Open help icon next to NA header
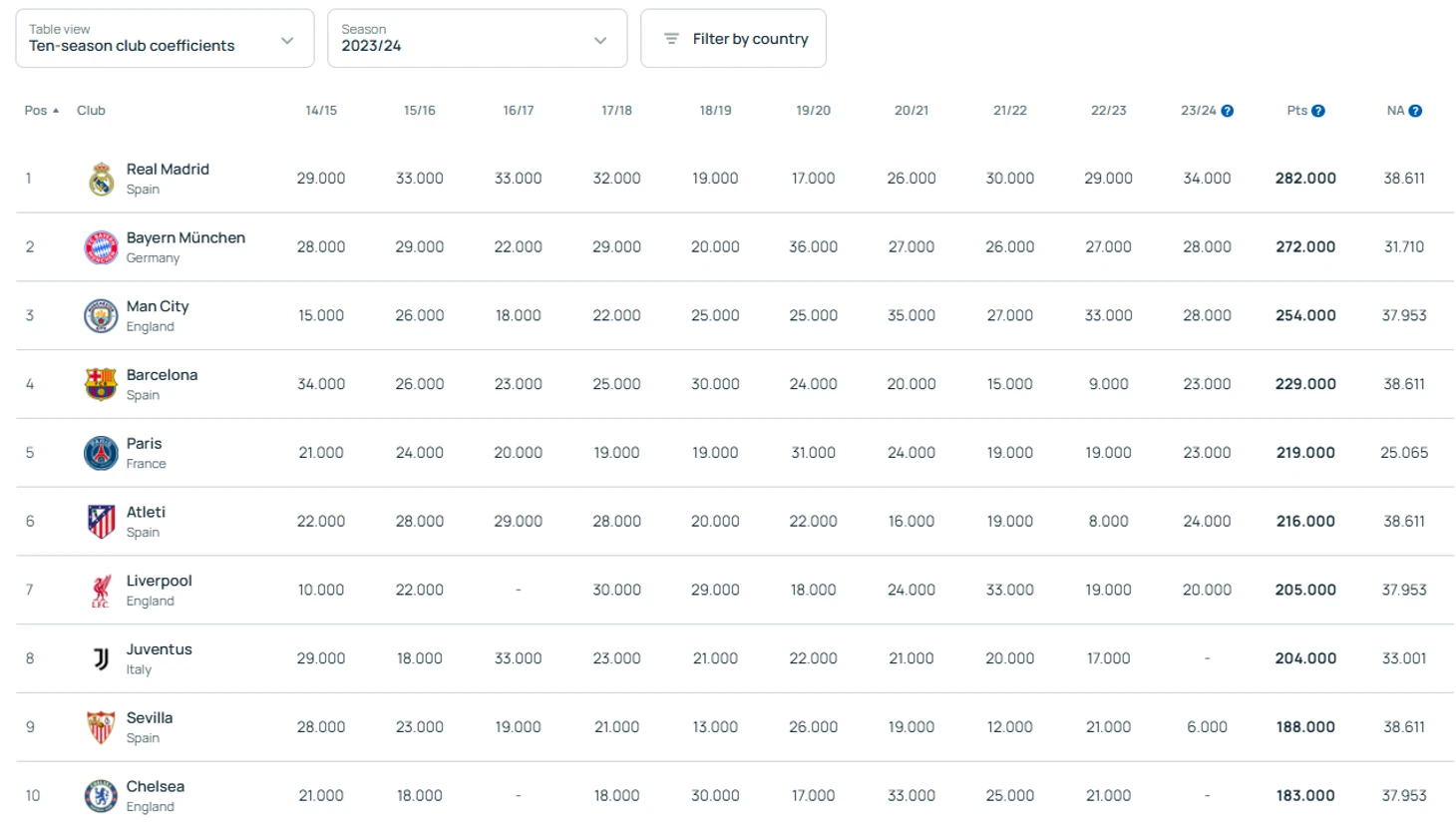The width and height of the screenshot is (1456, 829). coord(1415,111)
